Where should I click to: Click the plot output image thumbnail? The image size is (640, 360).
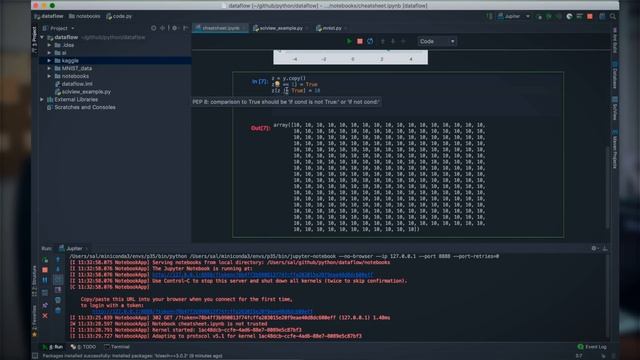coord(351,57)
